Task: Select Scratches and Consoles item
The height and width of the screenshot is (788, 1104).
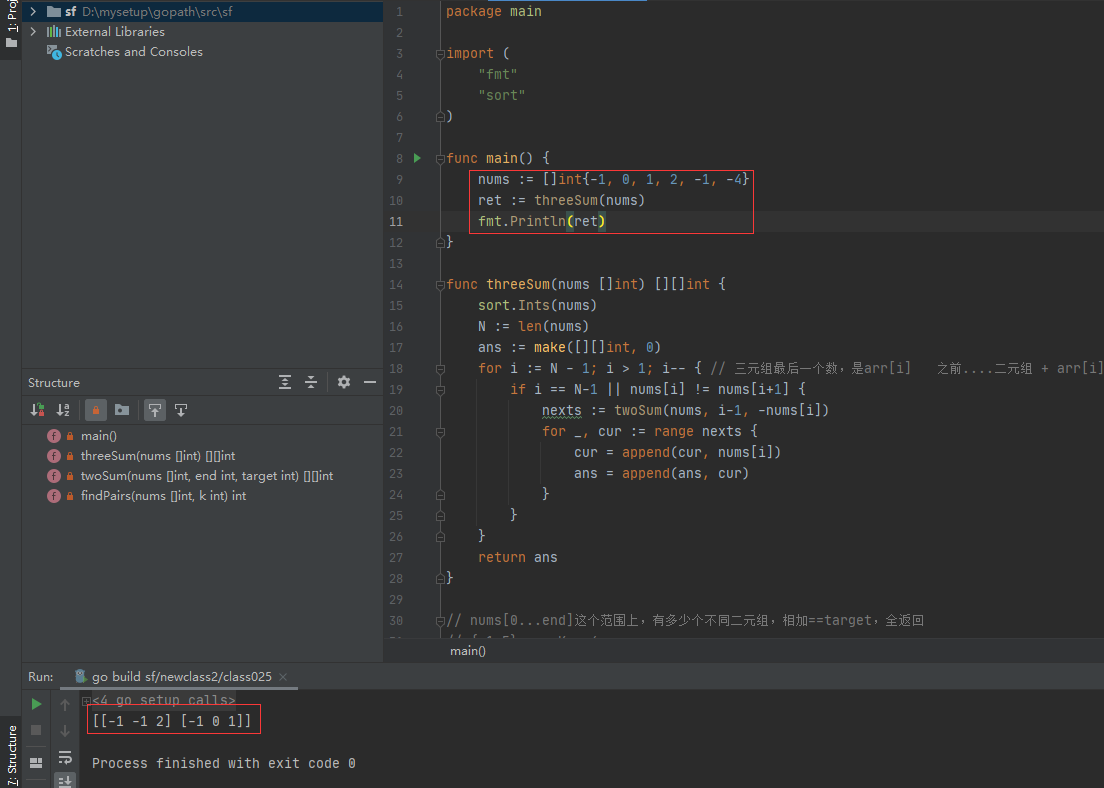Action: point(134,51)
